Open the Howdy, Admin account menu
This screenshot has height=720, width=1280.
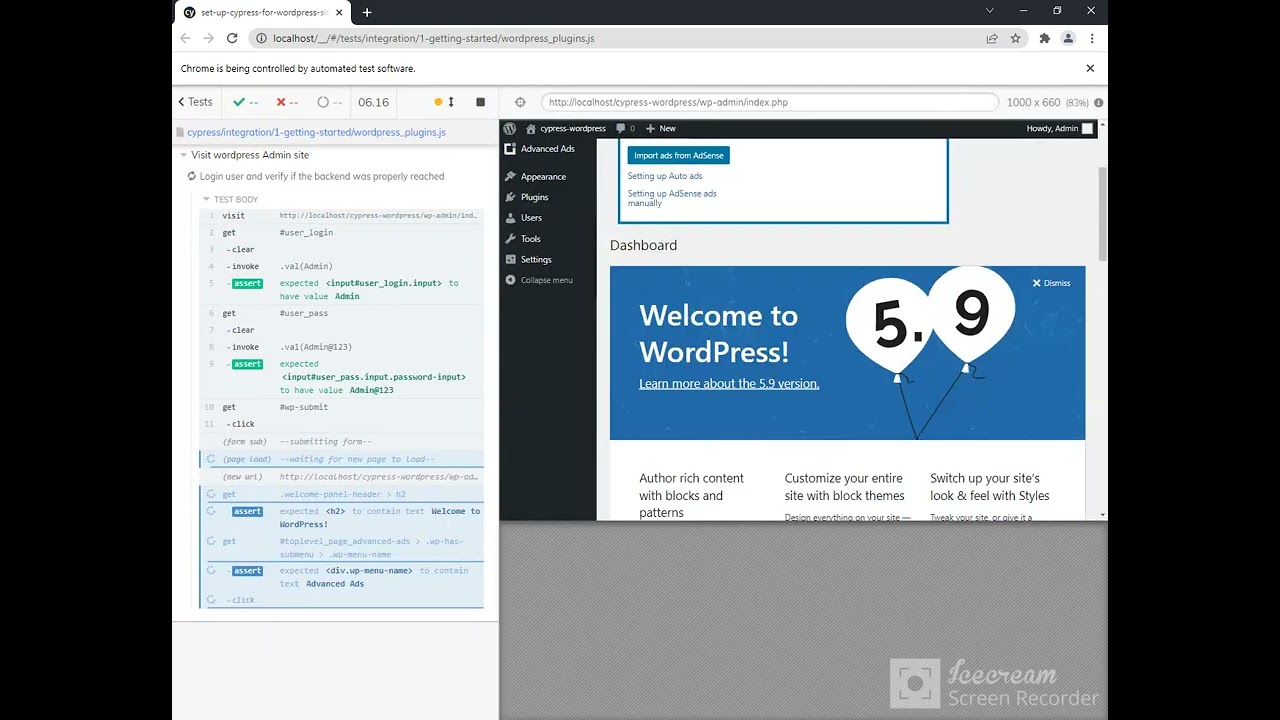pyautogui.click(x=1060, y=128)
